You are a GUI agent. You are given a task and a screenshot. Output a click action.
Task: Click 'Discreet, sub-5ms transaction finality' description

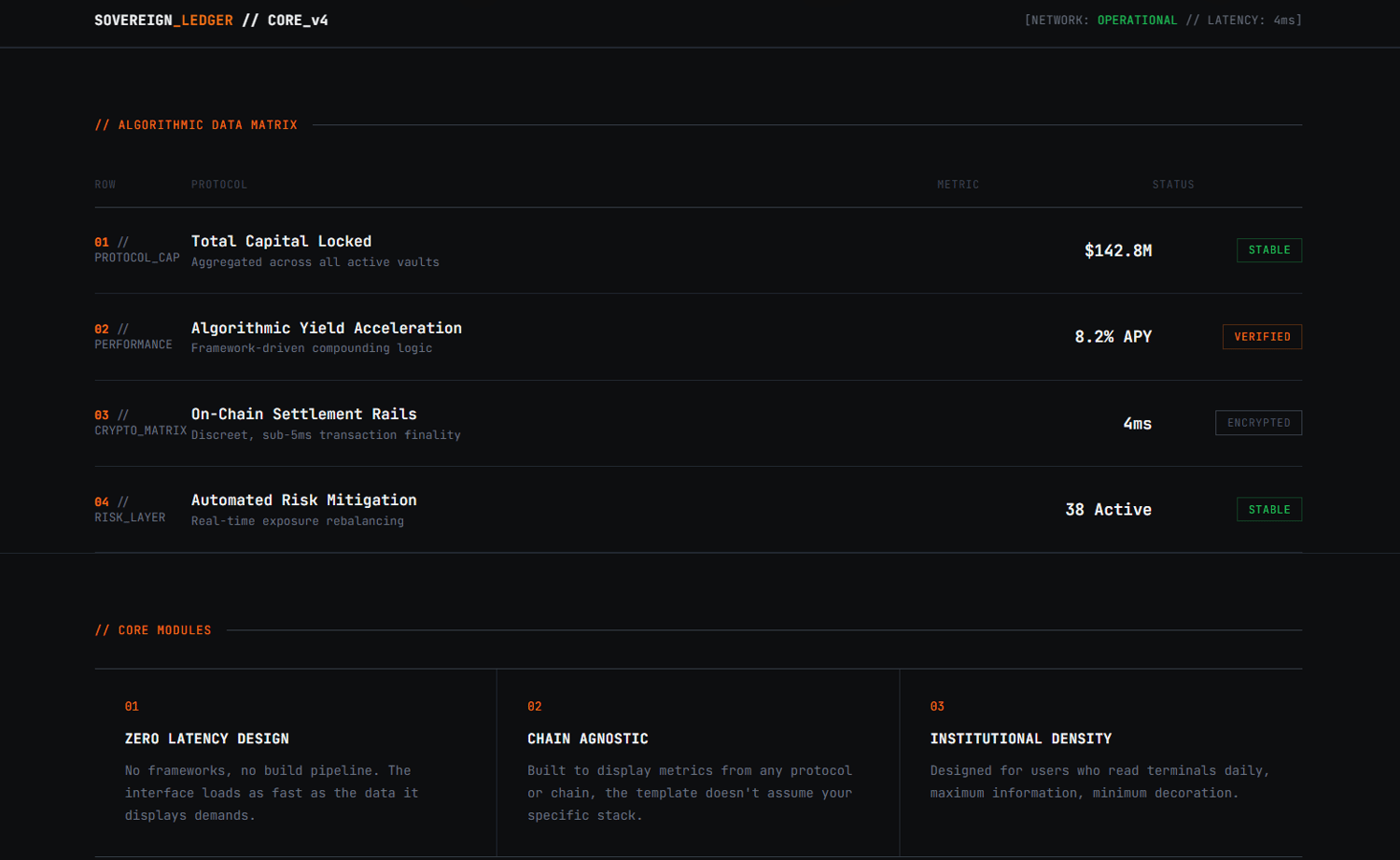[326, 435]
